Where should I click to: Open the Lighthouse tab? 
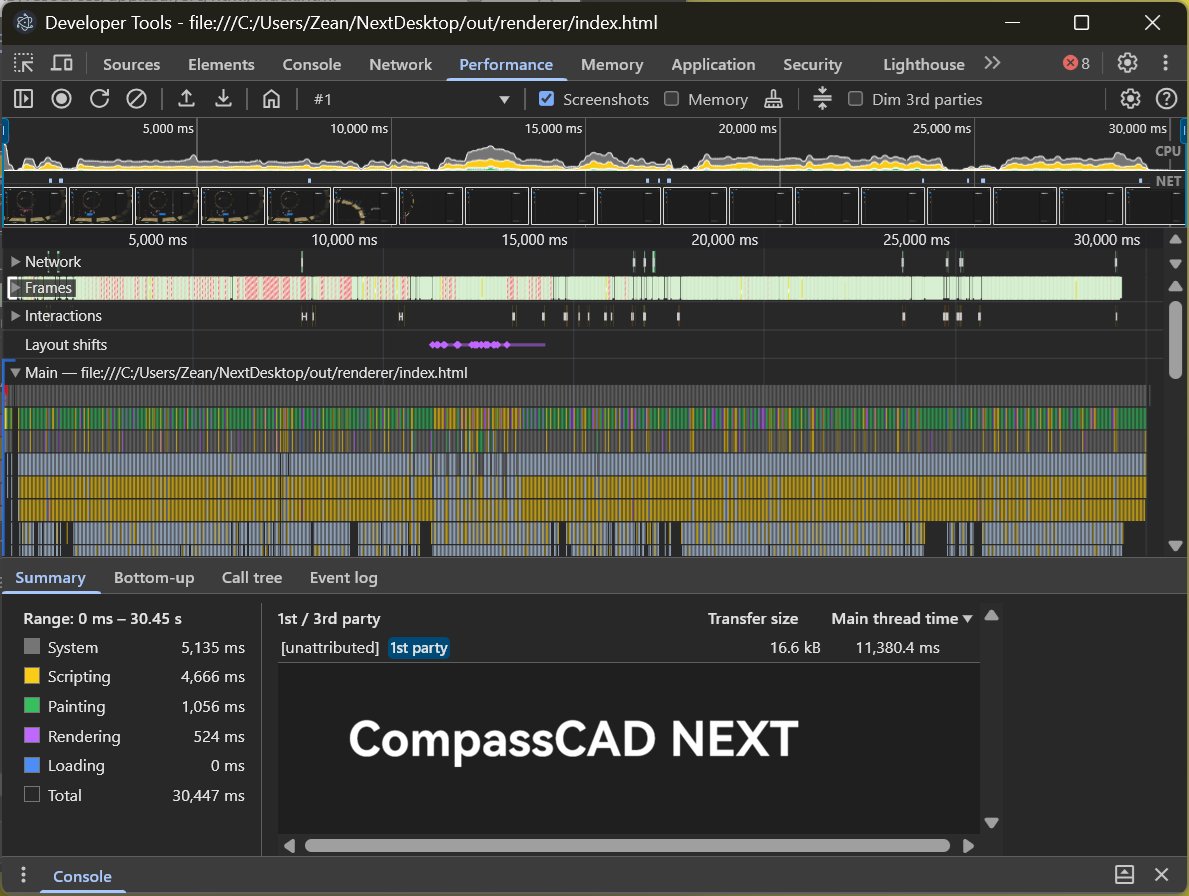(x=924, y=64)
